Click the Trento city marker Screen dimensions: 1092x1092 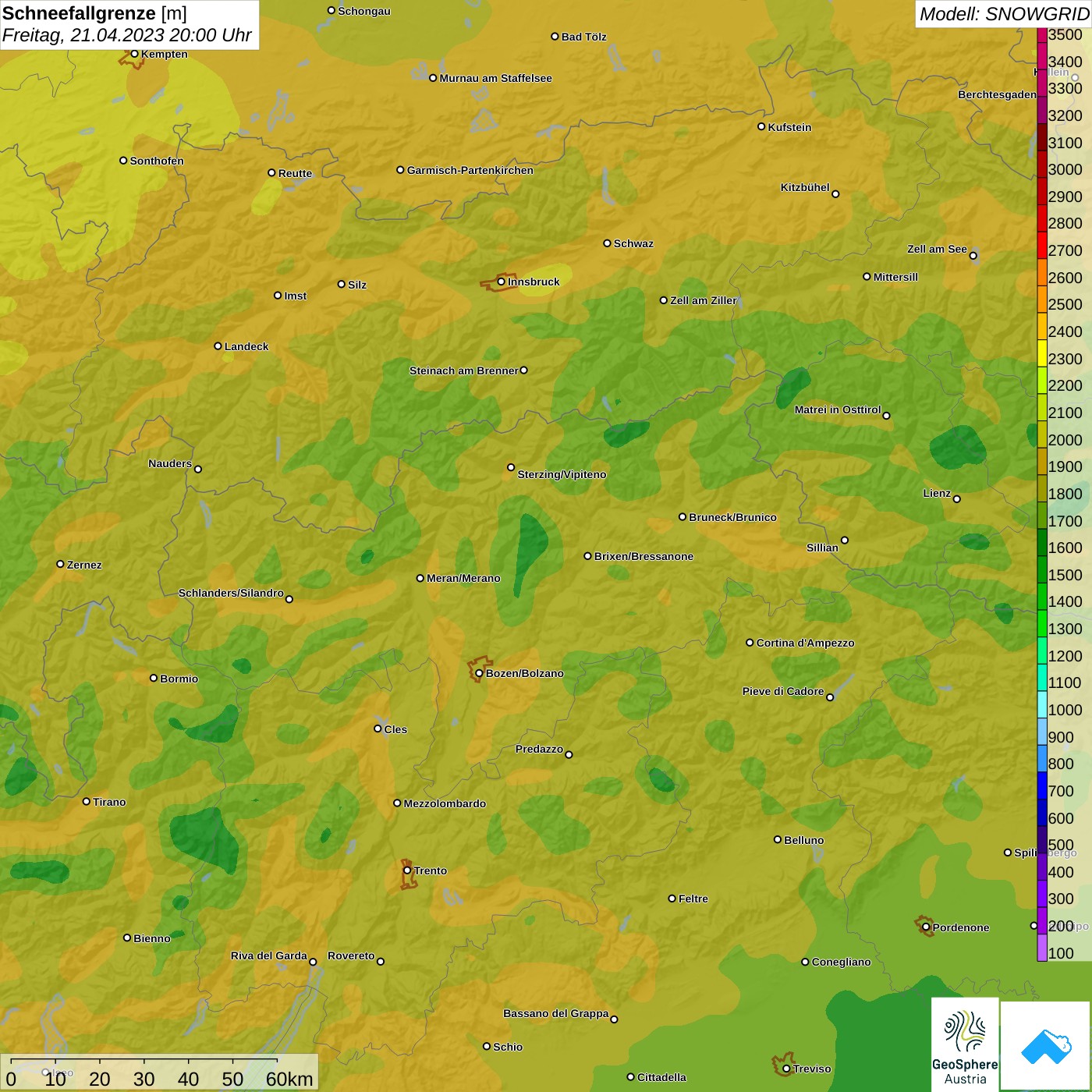point(407,870)
